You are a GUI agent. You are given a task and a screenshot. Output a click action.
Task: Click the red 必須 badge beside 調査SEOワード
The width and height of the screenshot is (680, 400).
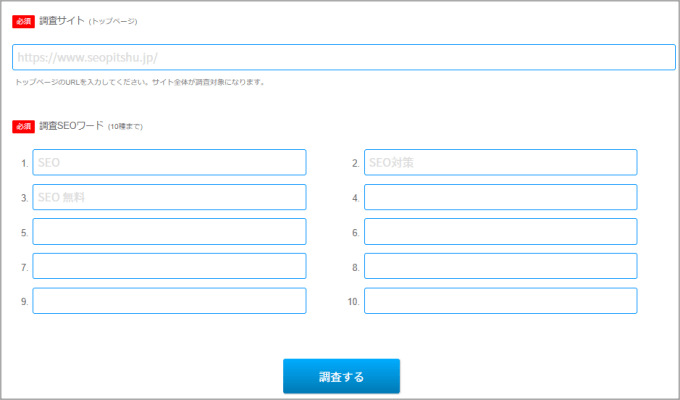[x=23, y=126]
